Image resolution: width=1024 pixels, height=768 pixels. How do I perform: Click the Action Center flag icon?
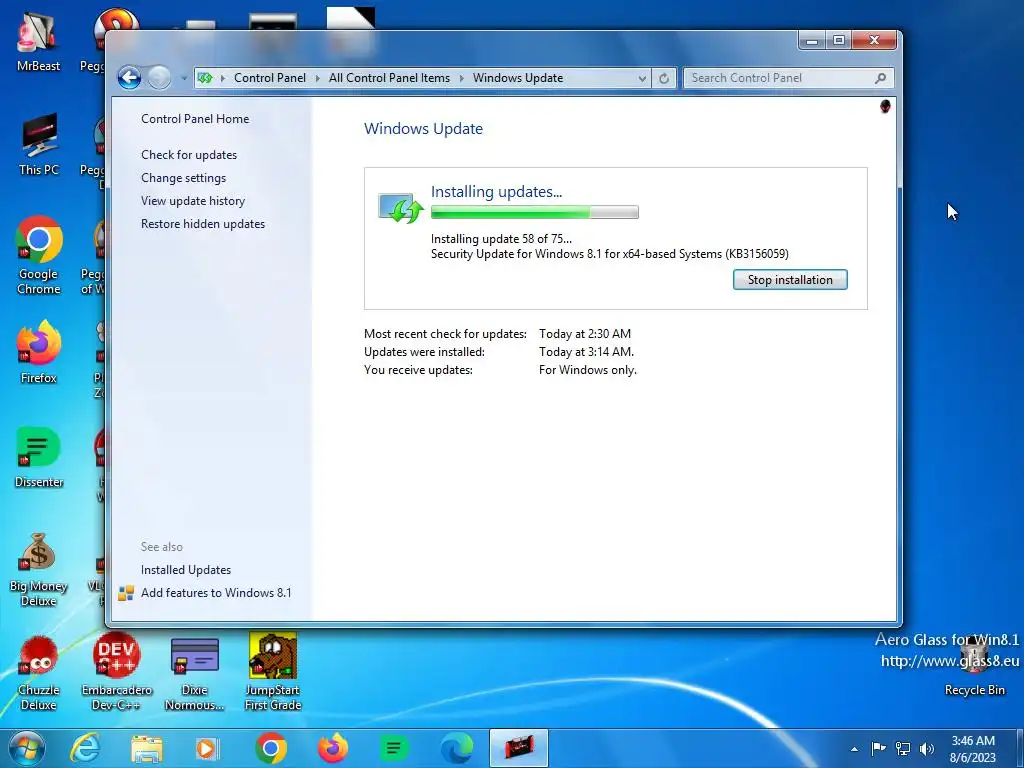tap(878, 748)
